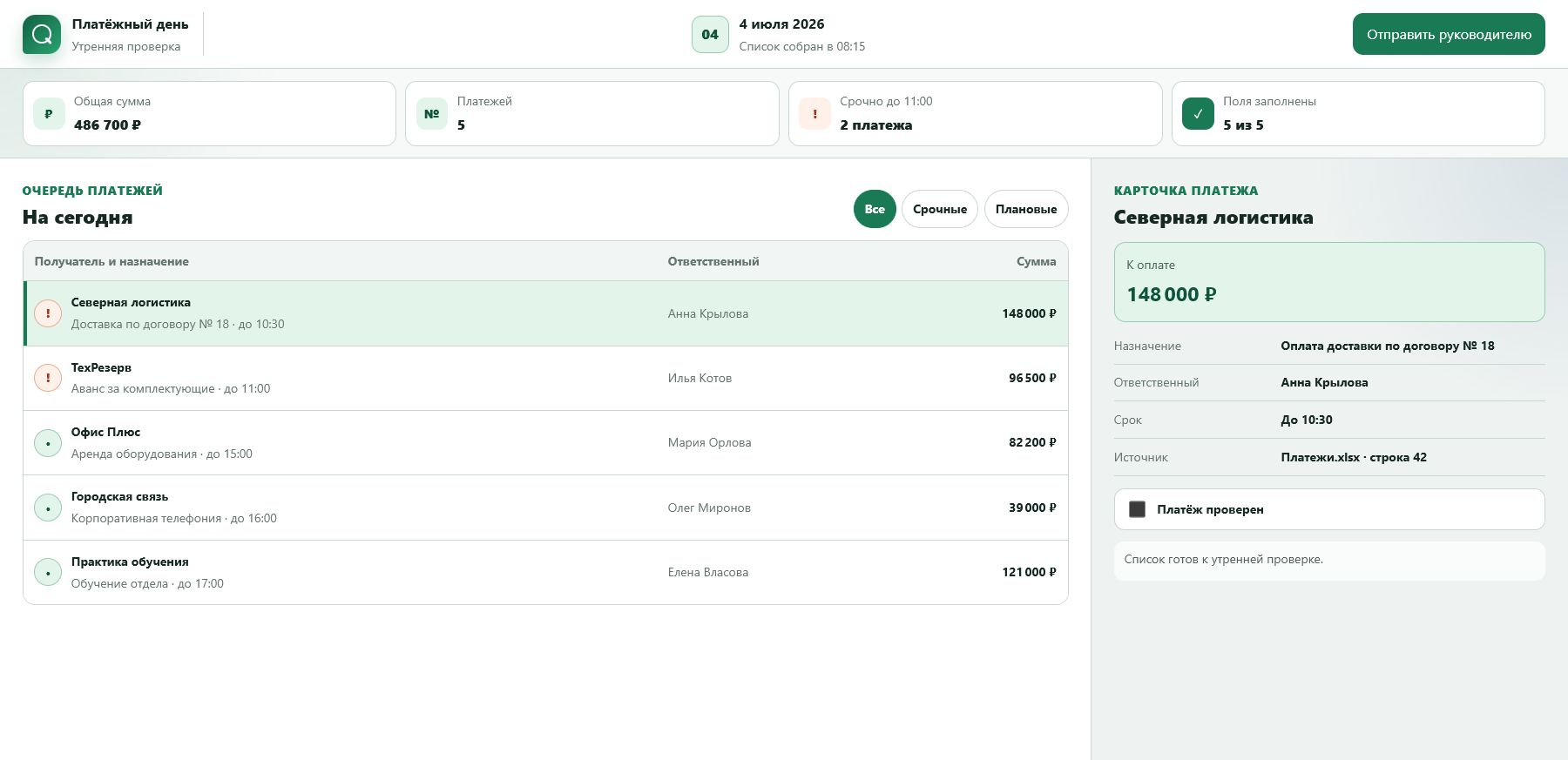Check the Платёж проверен checkbox
The width and height of the screenshot is (1568, 760).
(x=1137, y=509)
